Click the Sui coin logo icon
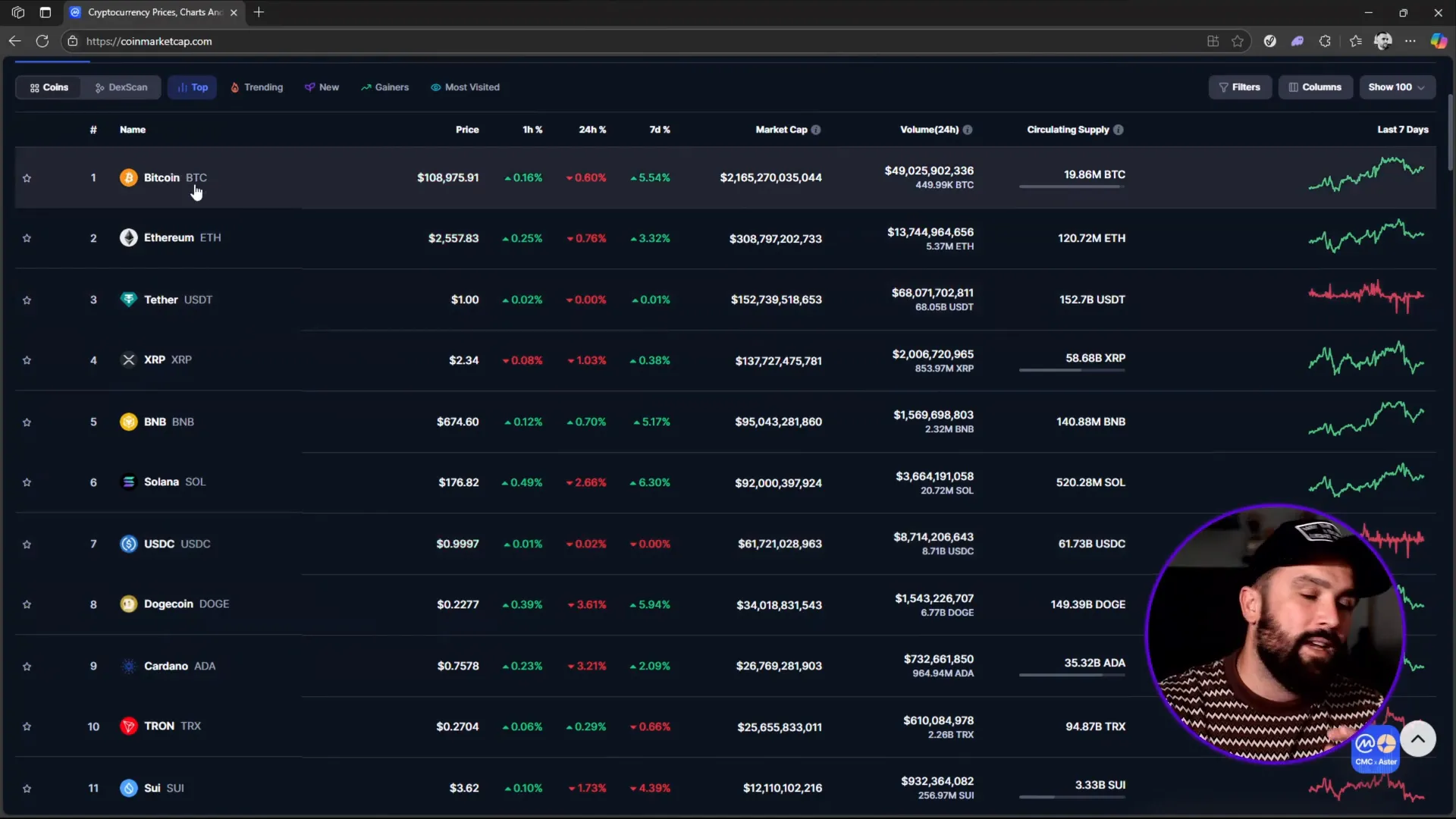 pos(128,788)
